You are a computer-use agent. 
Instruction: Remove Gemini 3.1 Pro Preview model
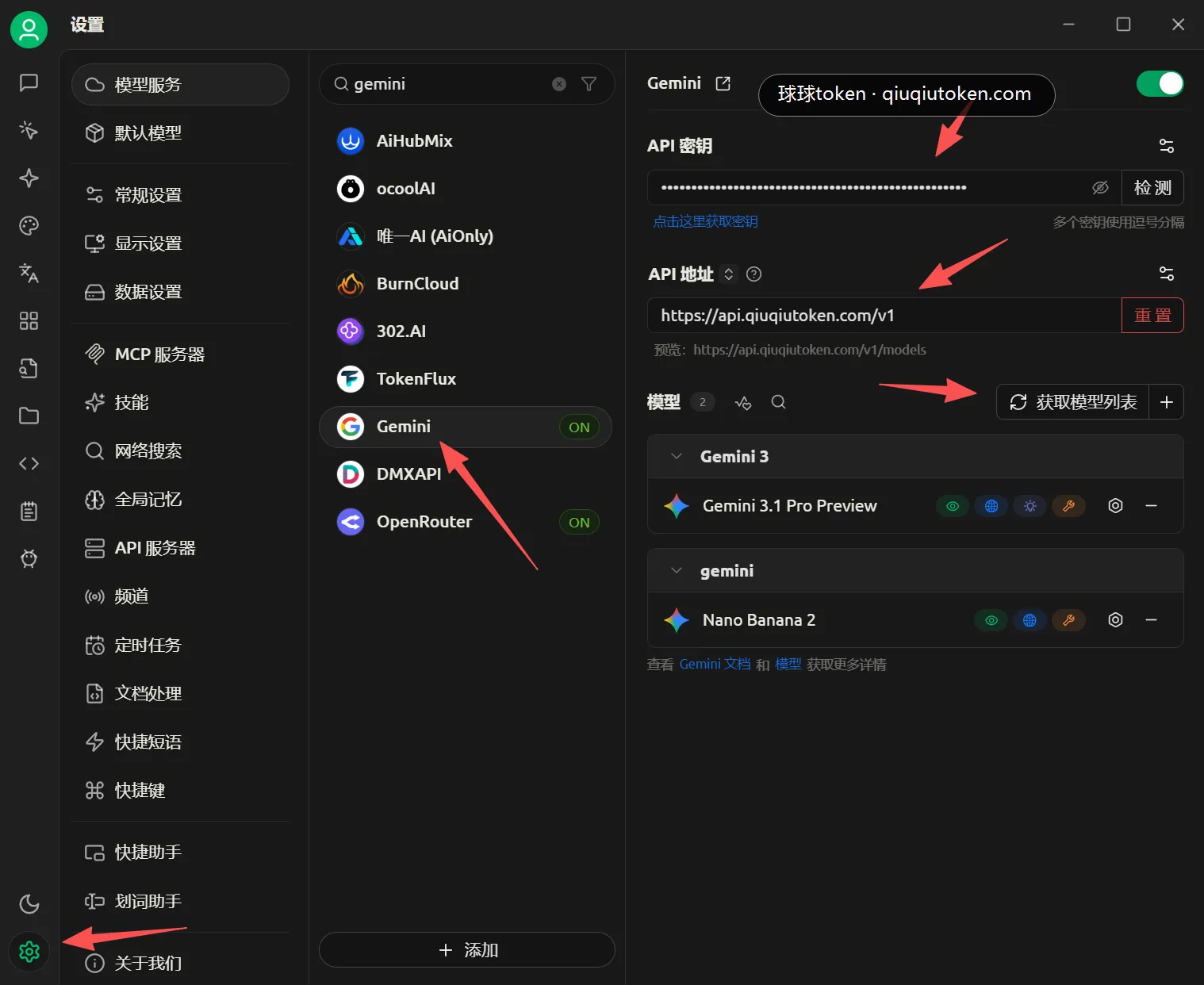pyautogui.click(x=1151, y=505)
